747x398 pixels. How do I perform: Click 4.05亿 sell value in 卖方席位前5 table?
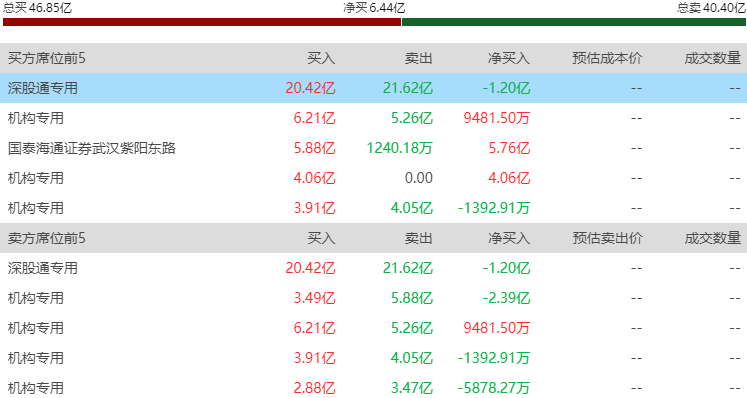pos(412,358)
